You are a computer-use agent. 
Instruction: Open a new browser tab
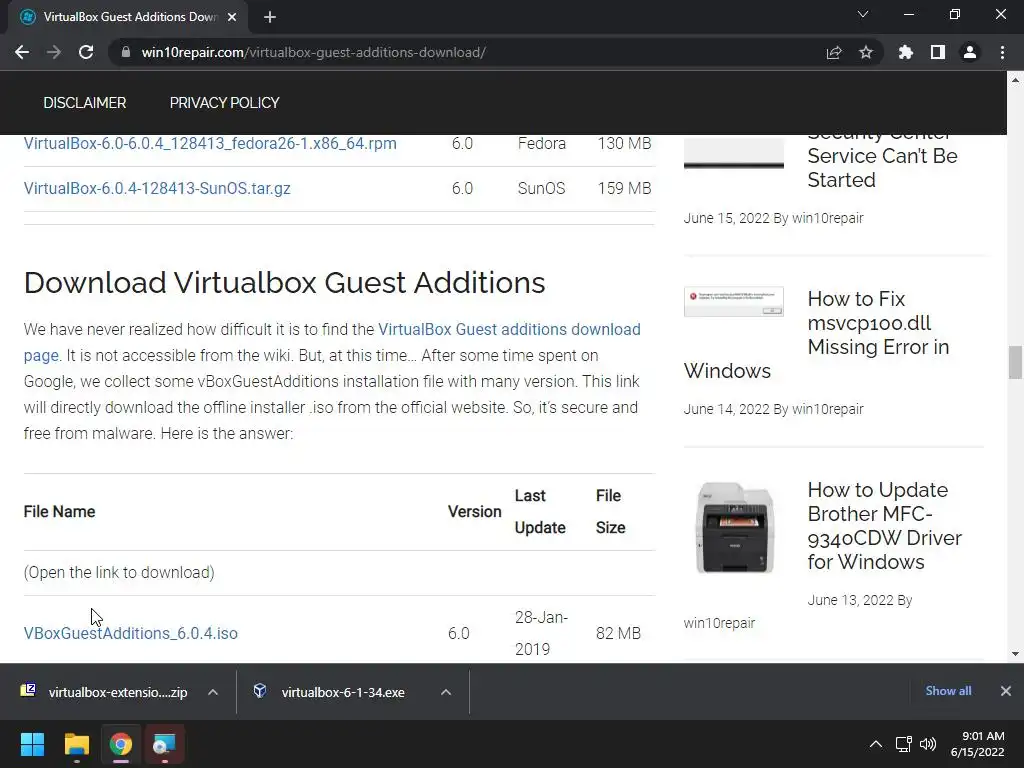(270, 17)
